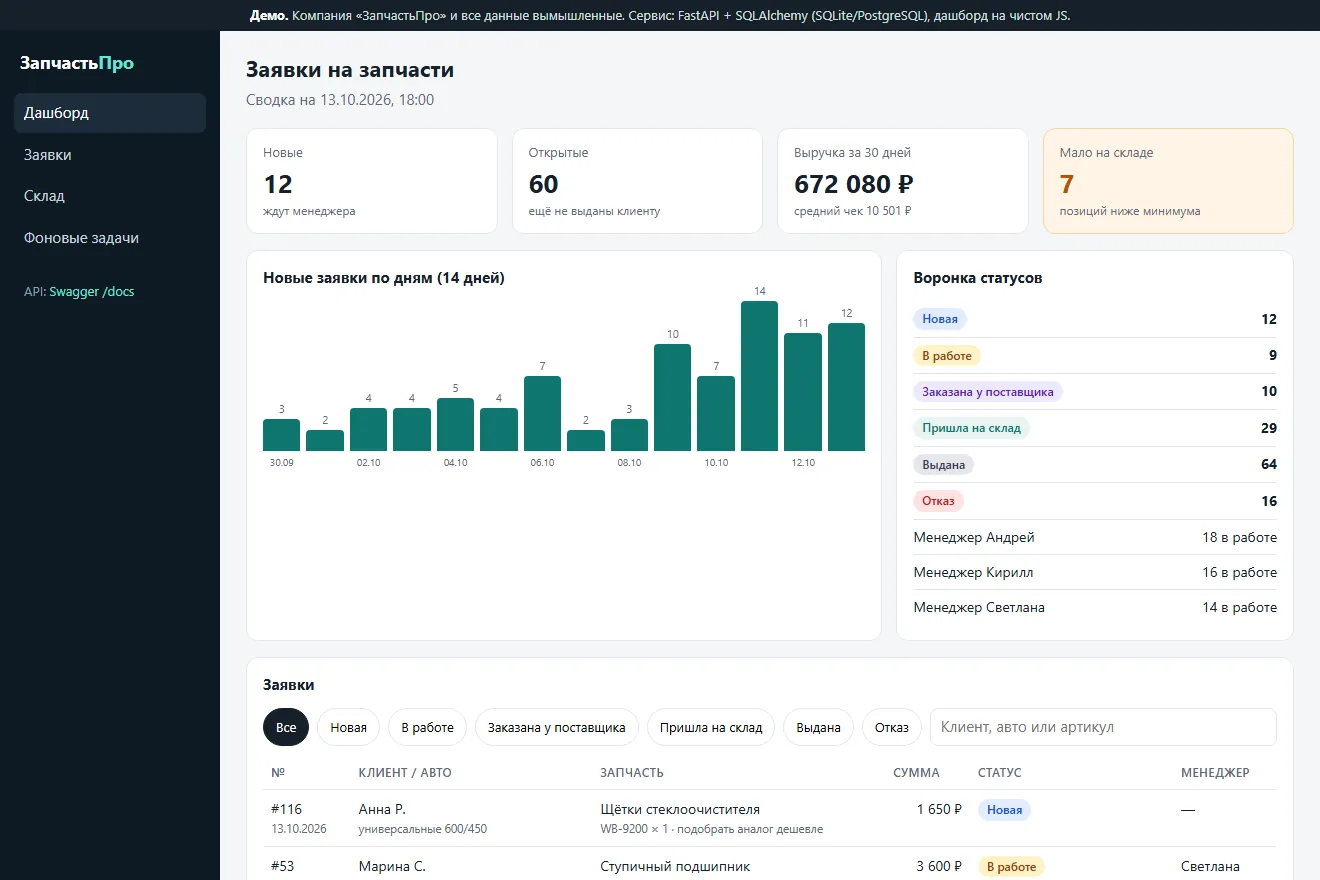Click the chart bar labeled 12
Image resolution: width=1320 pixels, height=880 pixels.
point(846,387)
